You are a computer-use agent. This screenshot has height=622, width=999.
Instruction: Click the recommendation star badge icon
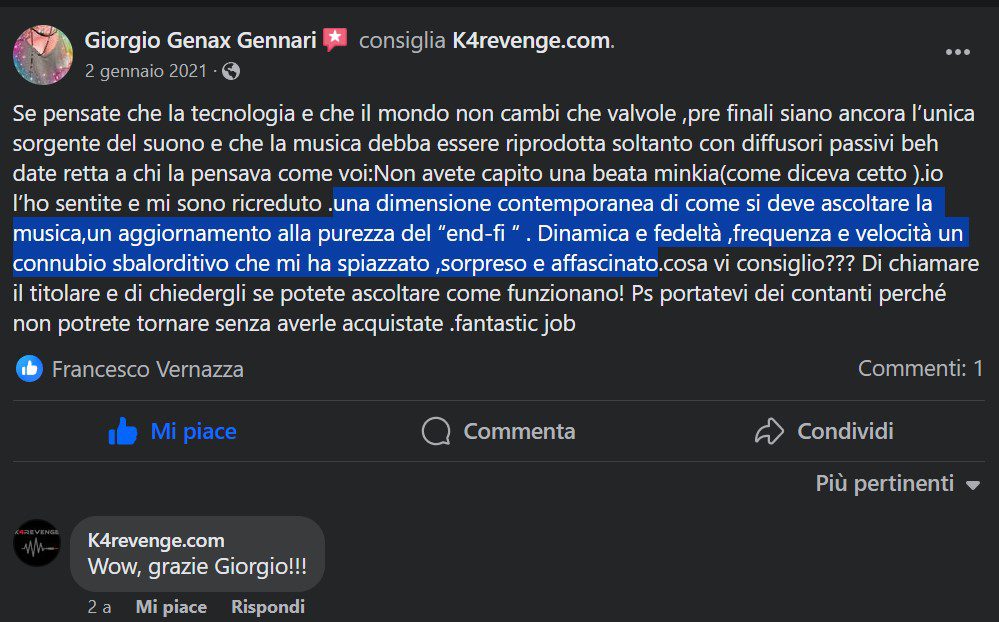click(335, 40)
